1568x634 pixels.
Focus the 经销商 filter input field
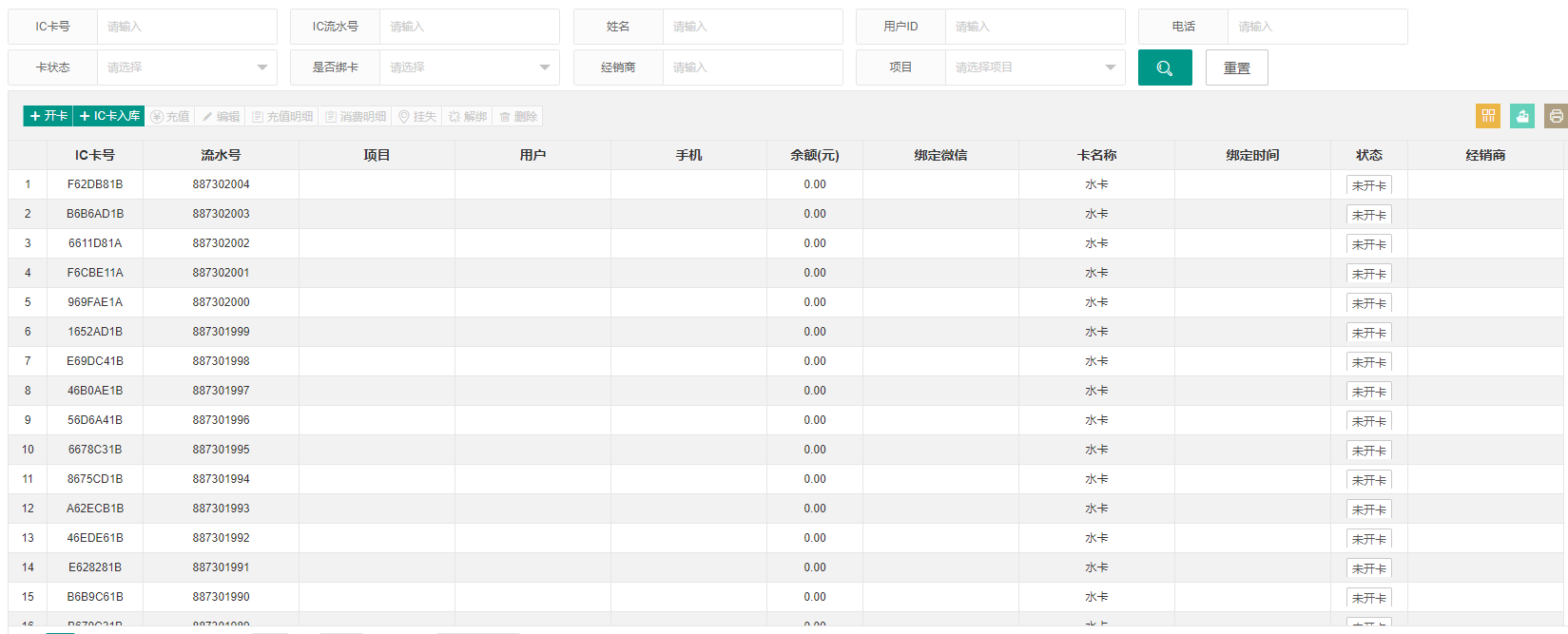(x=753, y=67)
